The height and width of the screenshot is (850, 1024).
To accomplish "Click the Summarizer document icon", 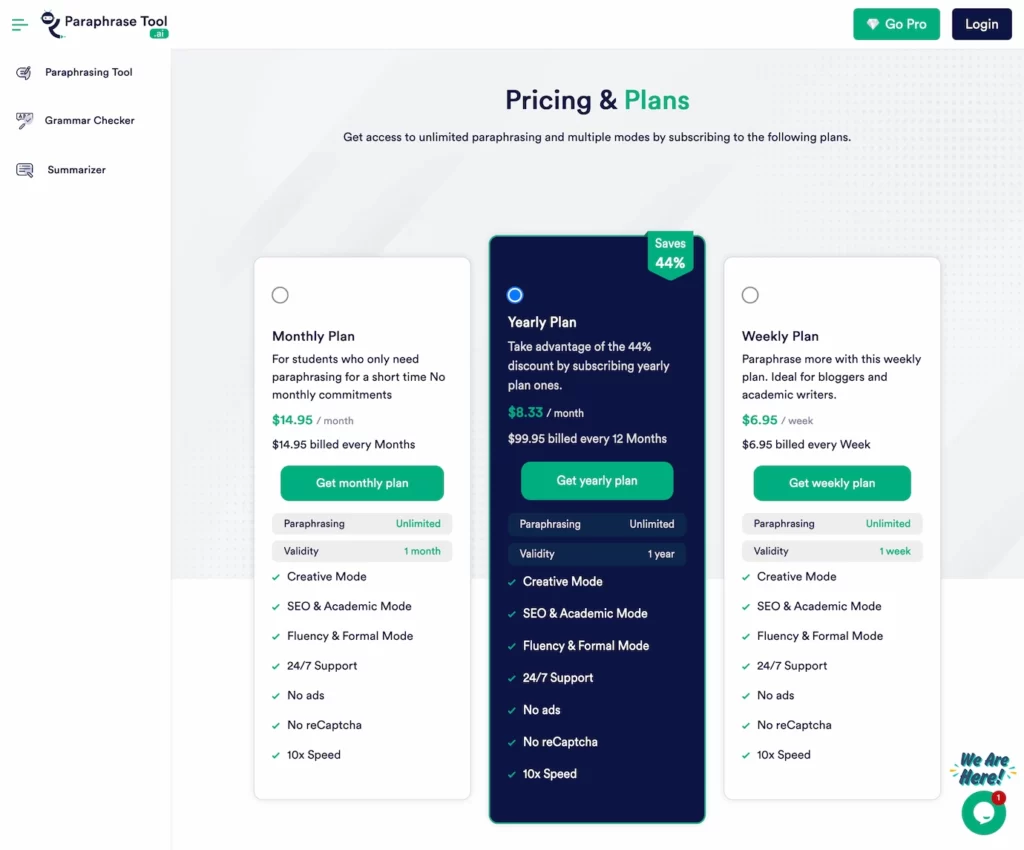I will pos(24,169).
